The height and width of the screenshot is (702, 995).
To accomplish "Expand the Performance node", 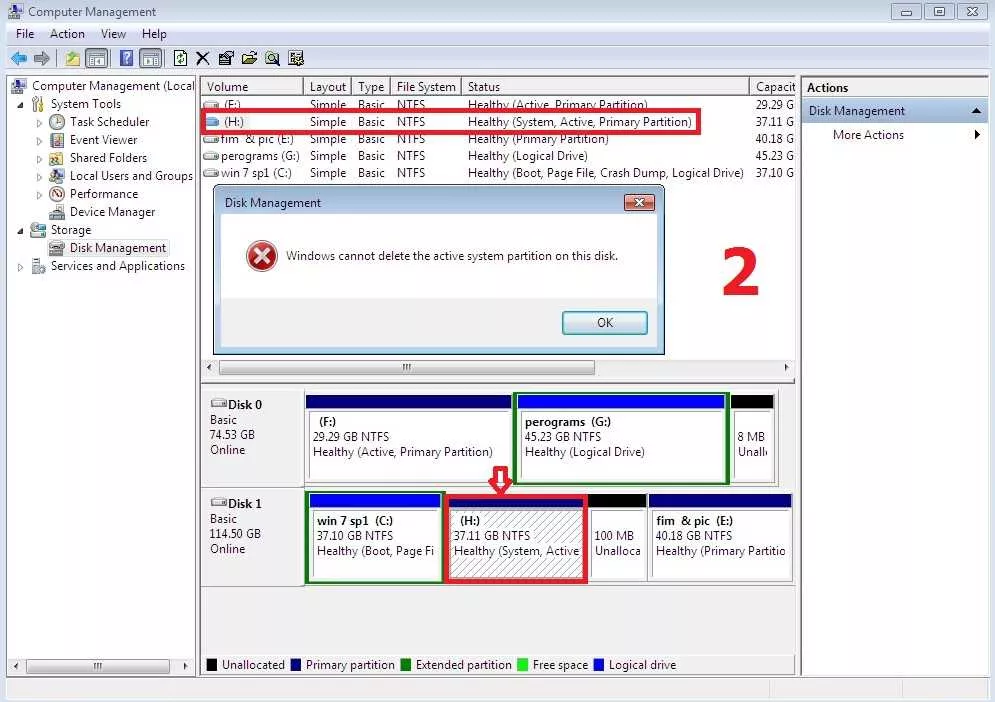I will (x=39, y=194).
